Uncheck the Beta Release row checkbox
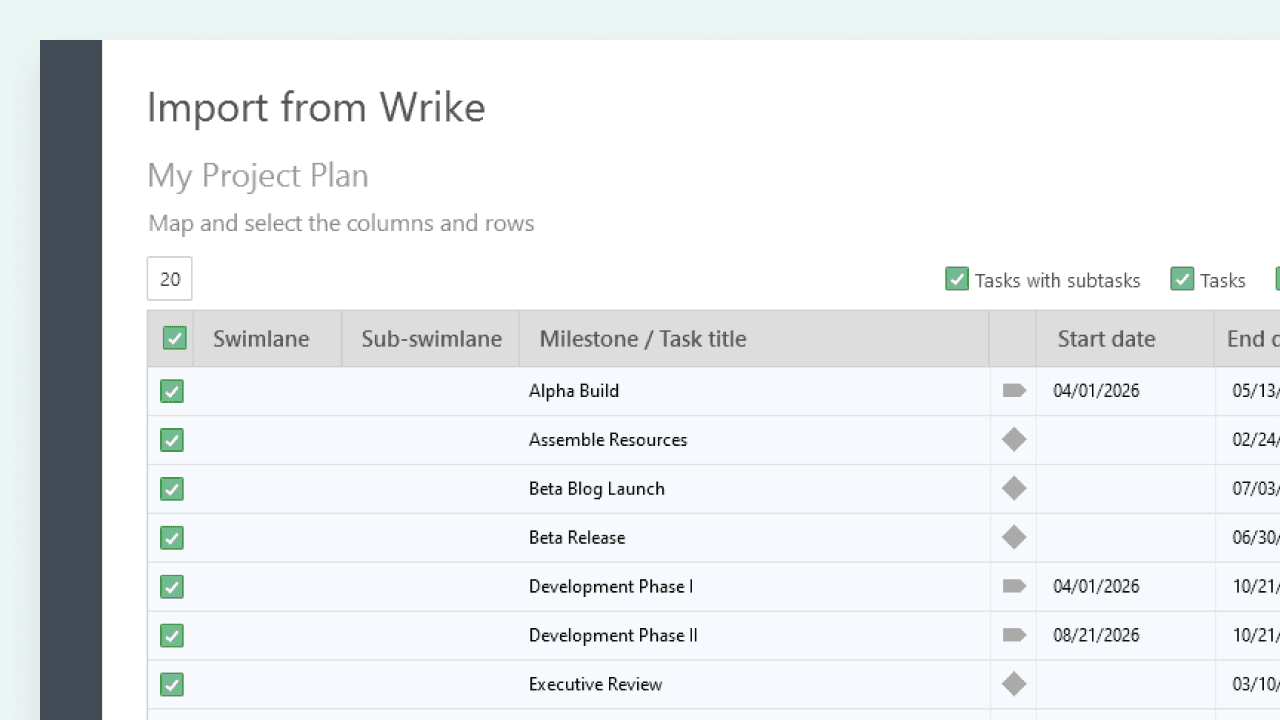Viewport: 1280px width, 720px height. 172,538
